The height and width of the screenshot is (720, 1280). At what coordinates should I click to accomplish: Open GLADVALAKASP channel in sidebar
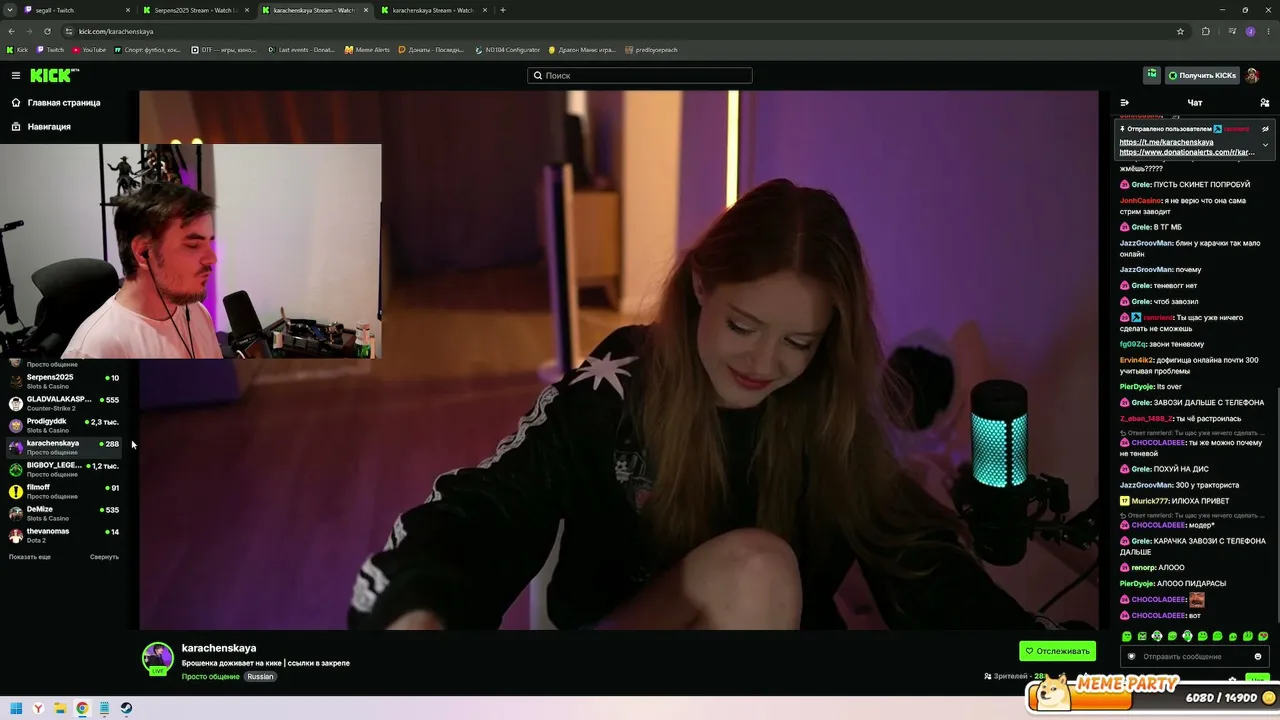[x=64, y=403]
